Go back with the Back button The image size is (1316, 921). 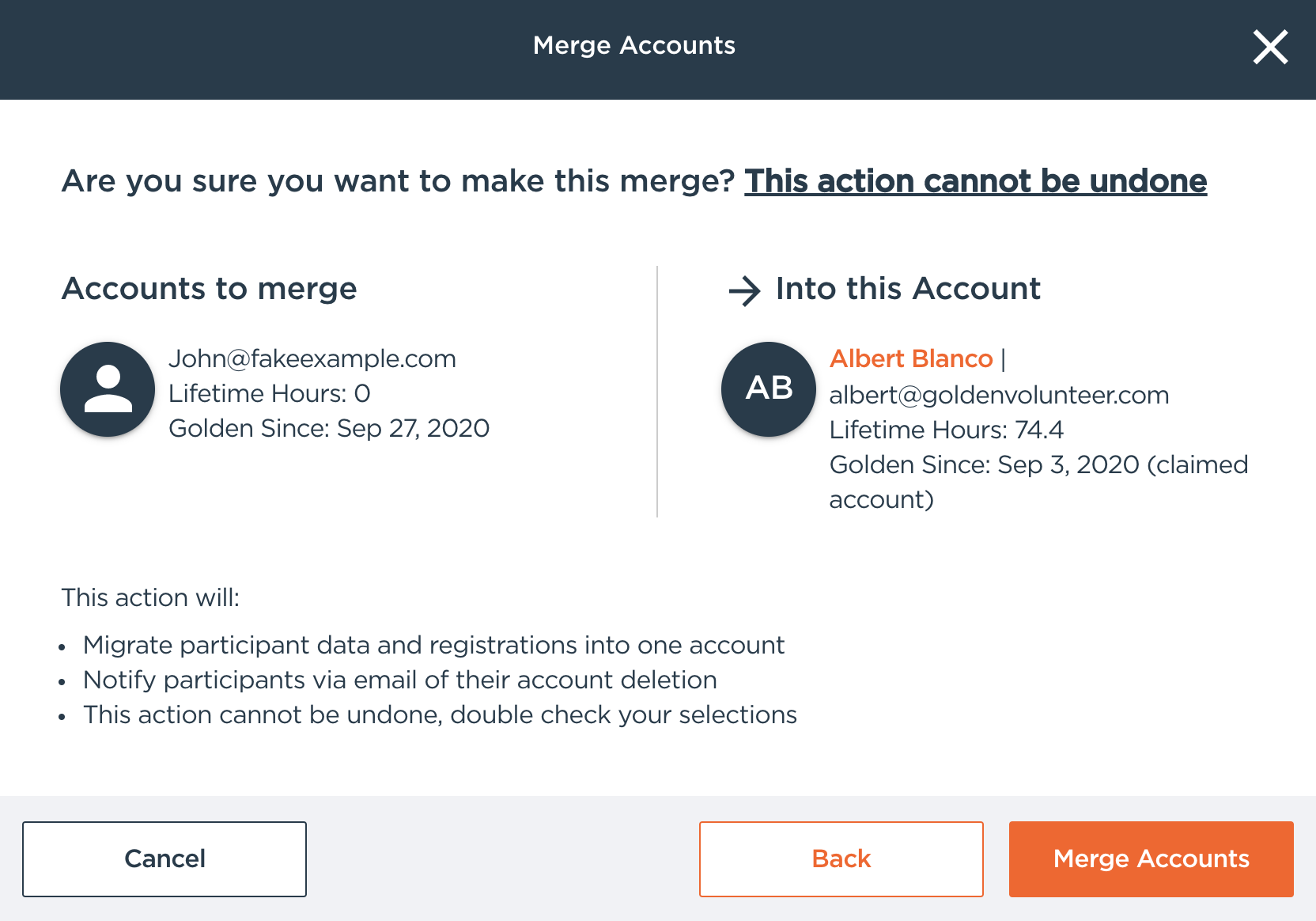(x=841, y=858)
